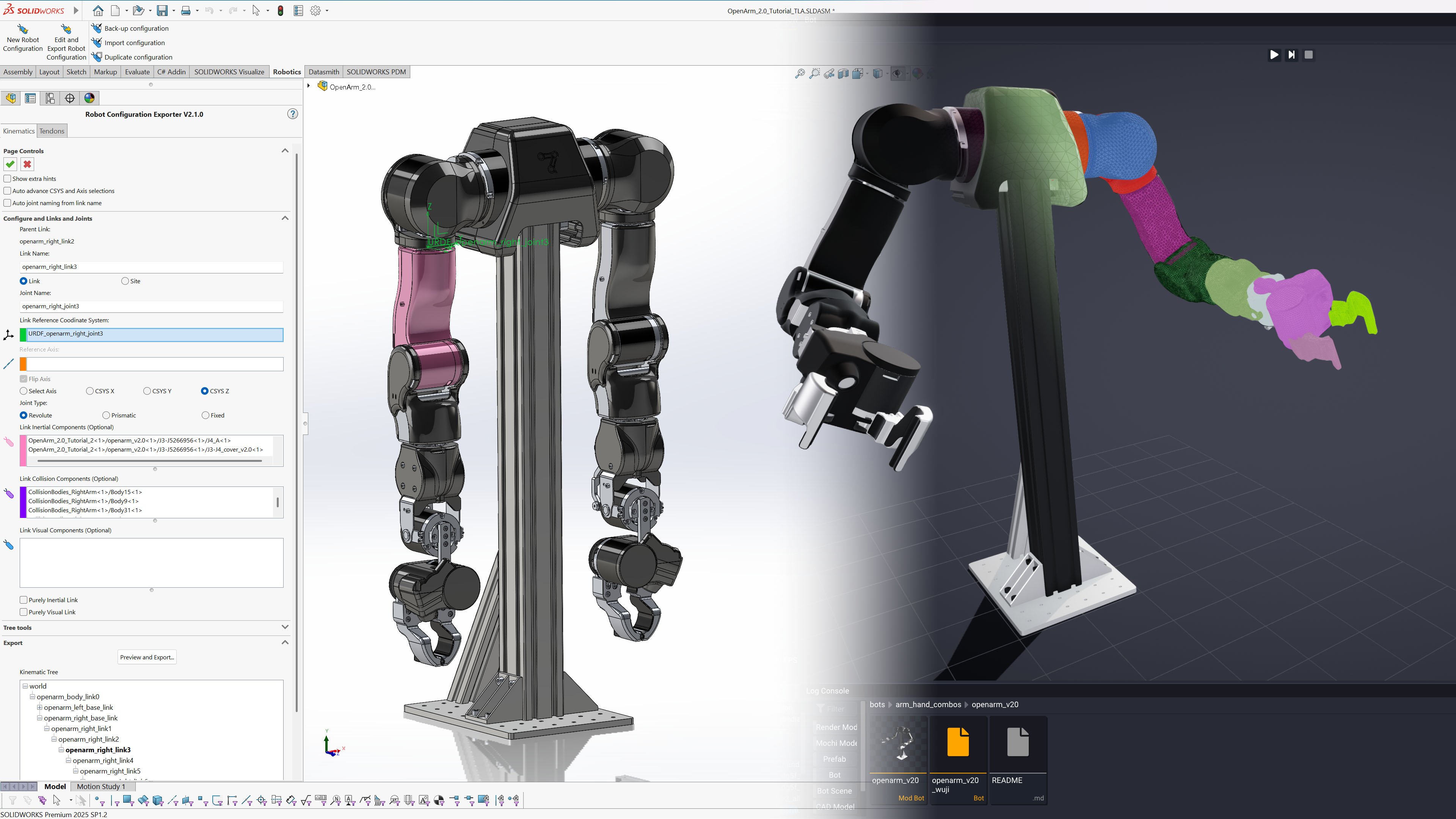Viewport: 1456px width, 819px height.
Task: Open the FeatureManager design tree tab icon
Action: point(11,98)
